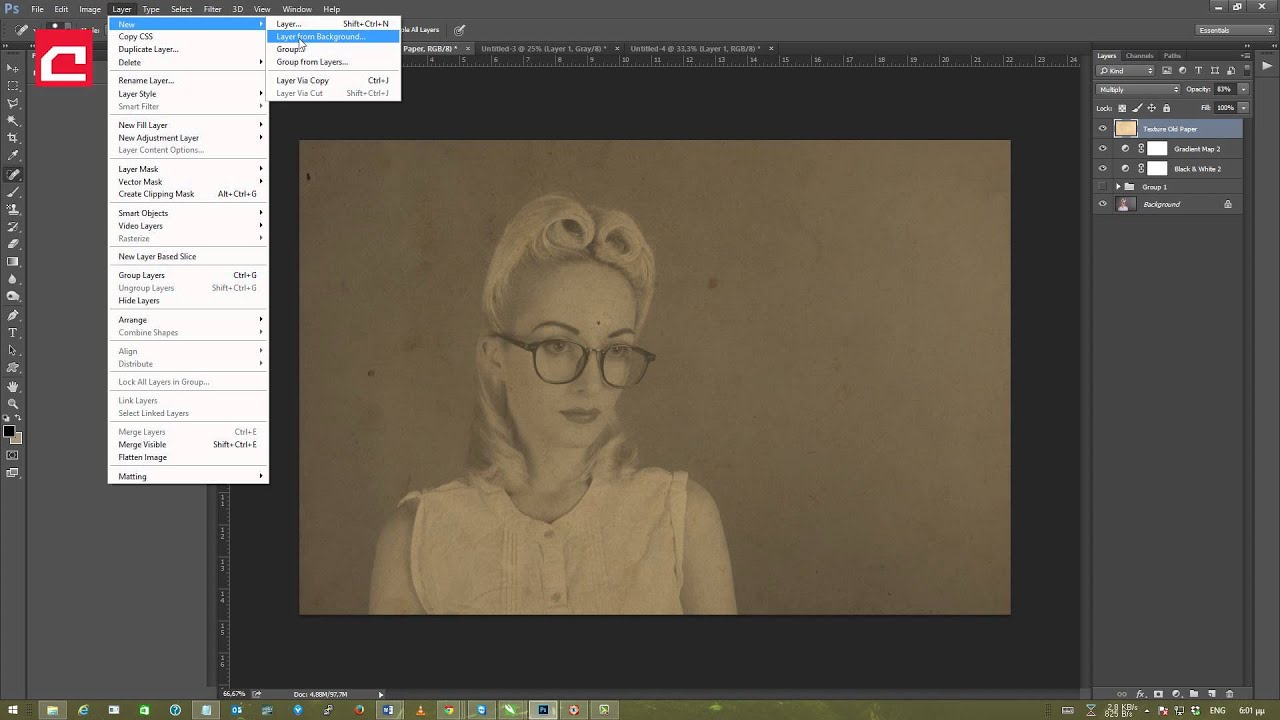Delete layer using the trash icon
This screenshot has height=720, width=1280.
click(x=1229, y=694)
